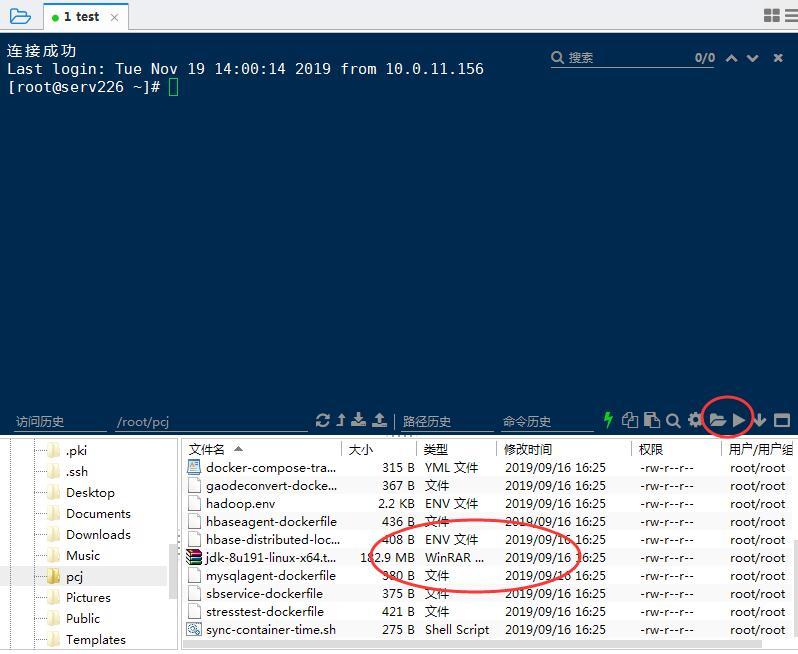Close the '1 test' tab

(115, 17)
